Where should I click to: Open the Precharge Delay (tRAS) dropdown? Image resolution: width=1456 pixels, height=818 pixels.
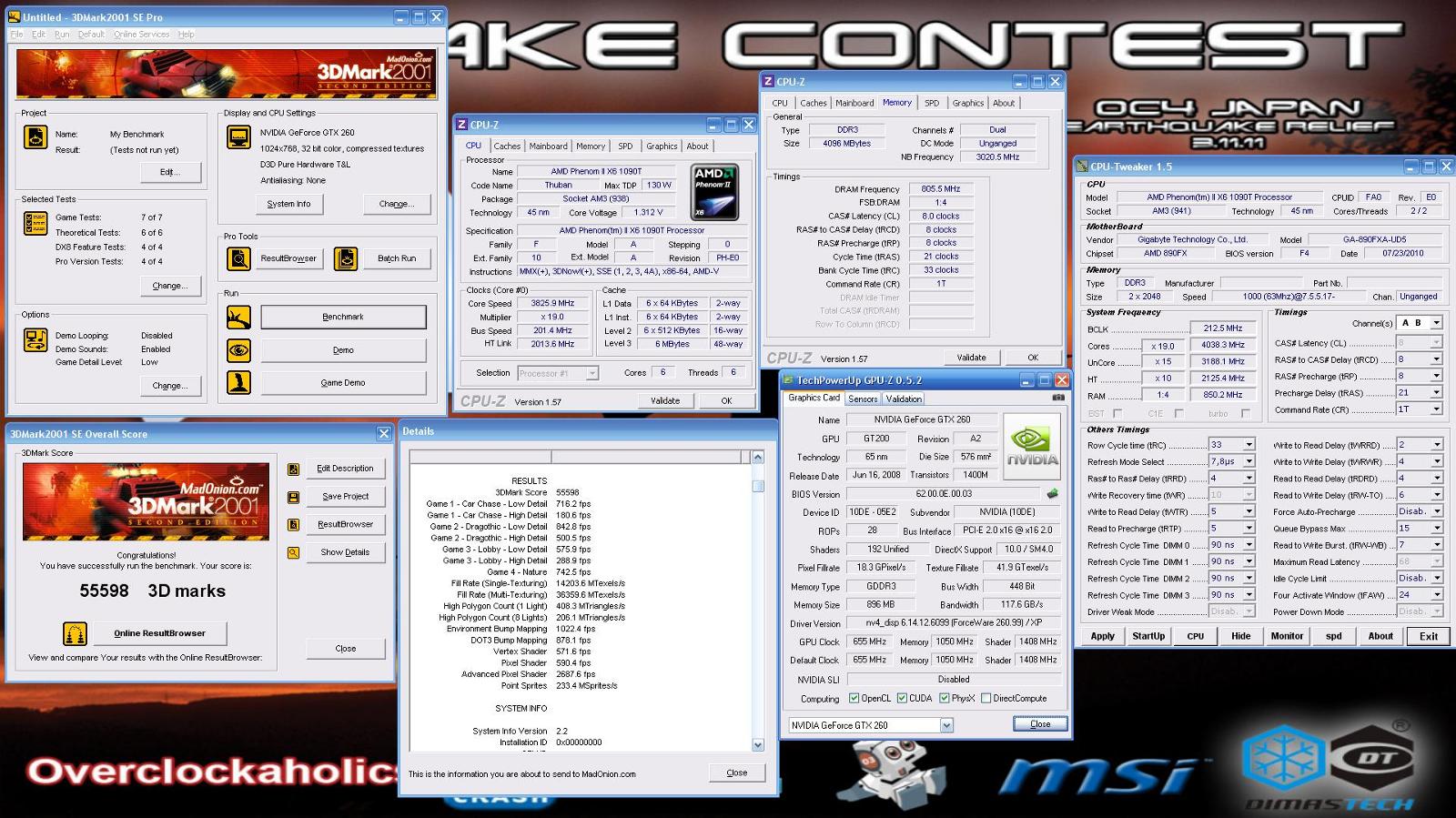click(x=1436, y=393)
